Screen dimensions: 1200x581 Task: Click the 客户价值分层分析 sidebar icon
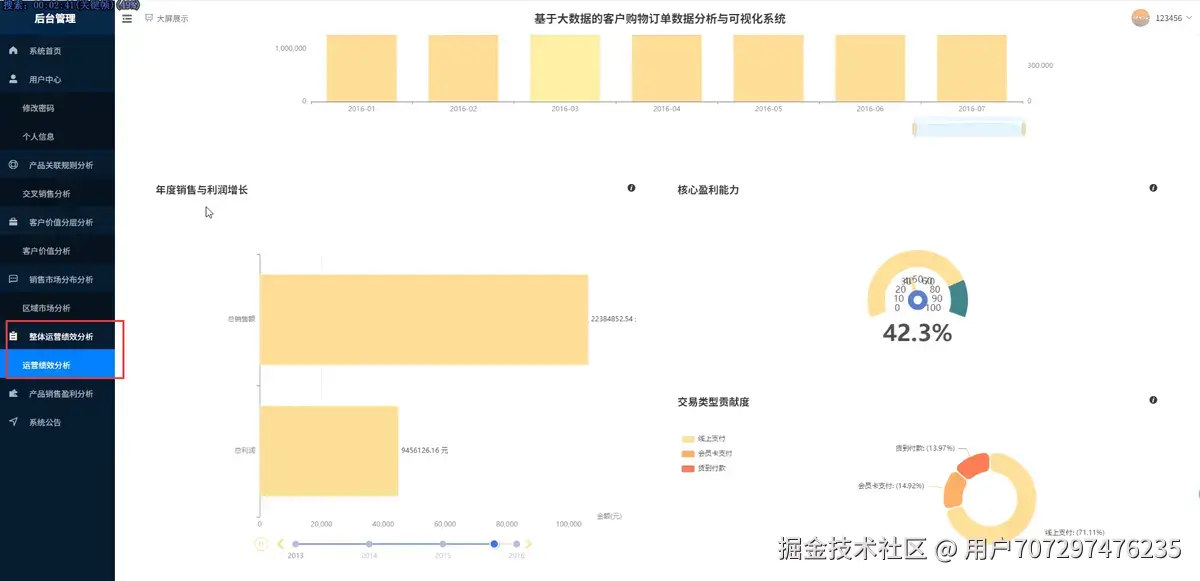(12, 221)
